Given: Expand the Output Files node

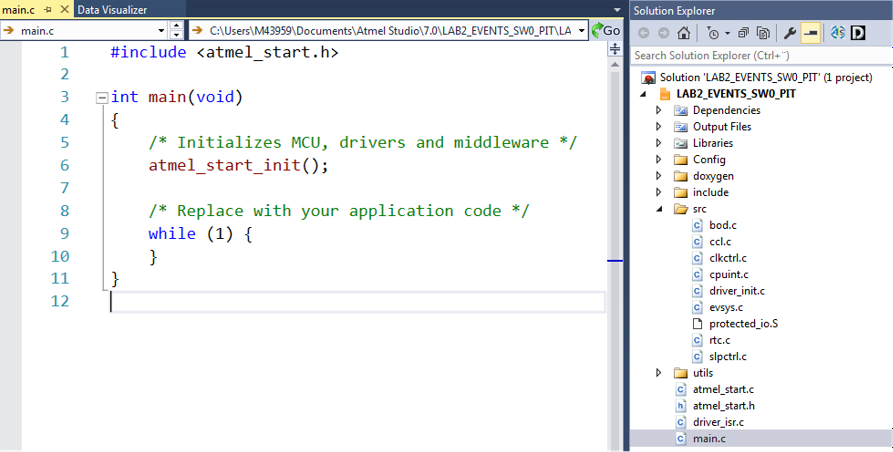Looking at the screenshot, I should click(x=658, y=126).
